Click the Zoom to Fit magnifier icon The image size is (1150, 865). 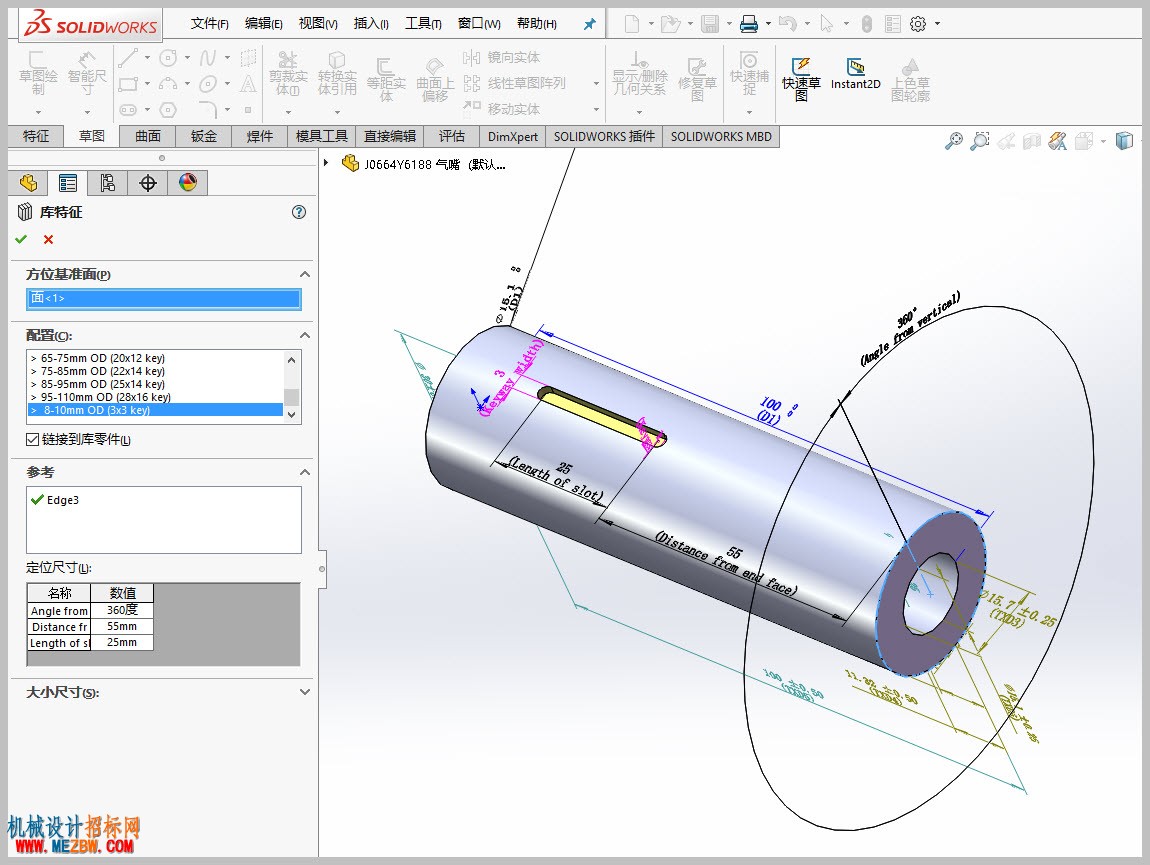(953, 140)
